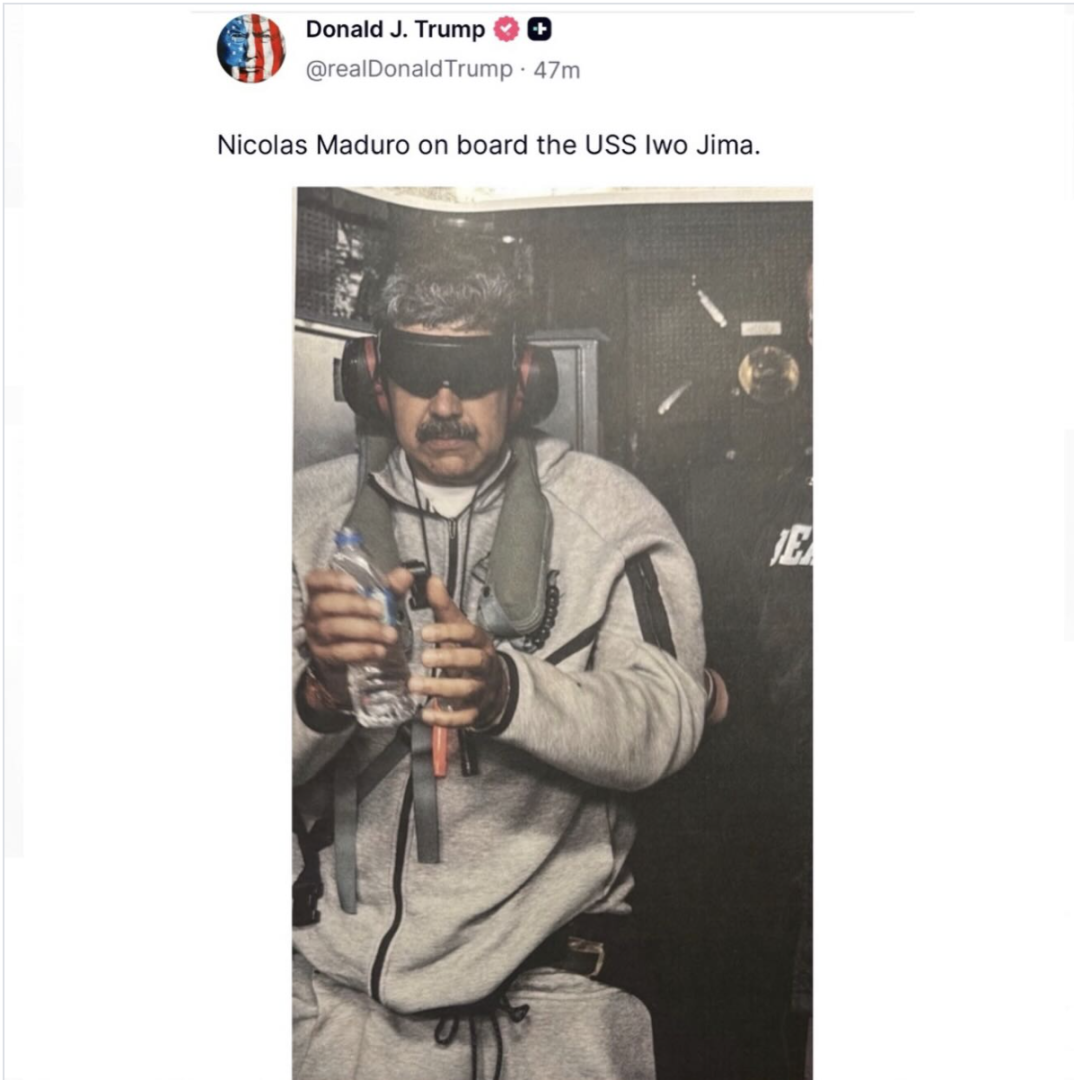
Task: Click the post text about the USS Iwo Jima
Action: click(x=489, y=144)
